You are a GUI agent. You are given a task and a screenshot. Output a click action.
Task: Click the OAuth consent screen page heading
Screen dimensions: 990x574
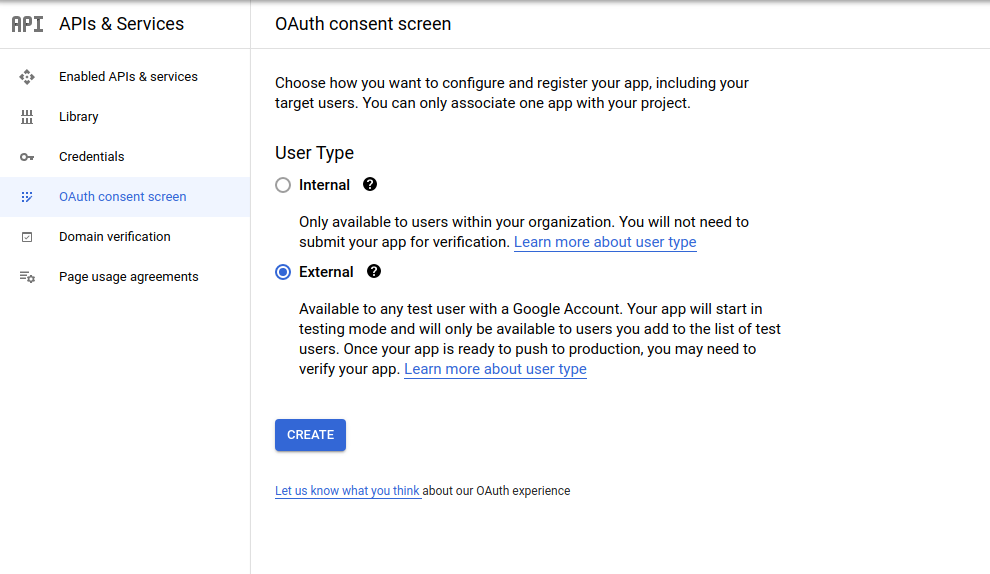pyautogui.click(x=363, y=24)
